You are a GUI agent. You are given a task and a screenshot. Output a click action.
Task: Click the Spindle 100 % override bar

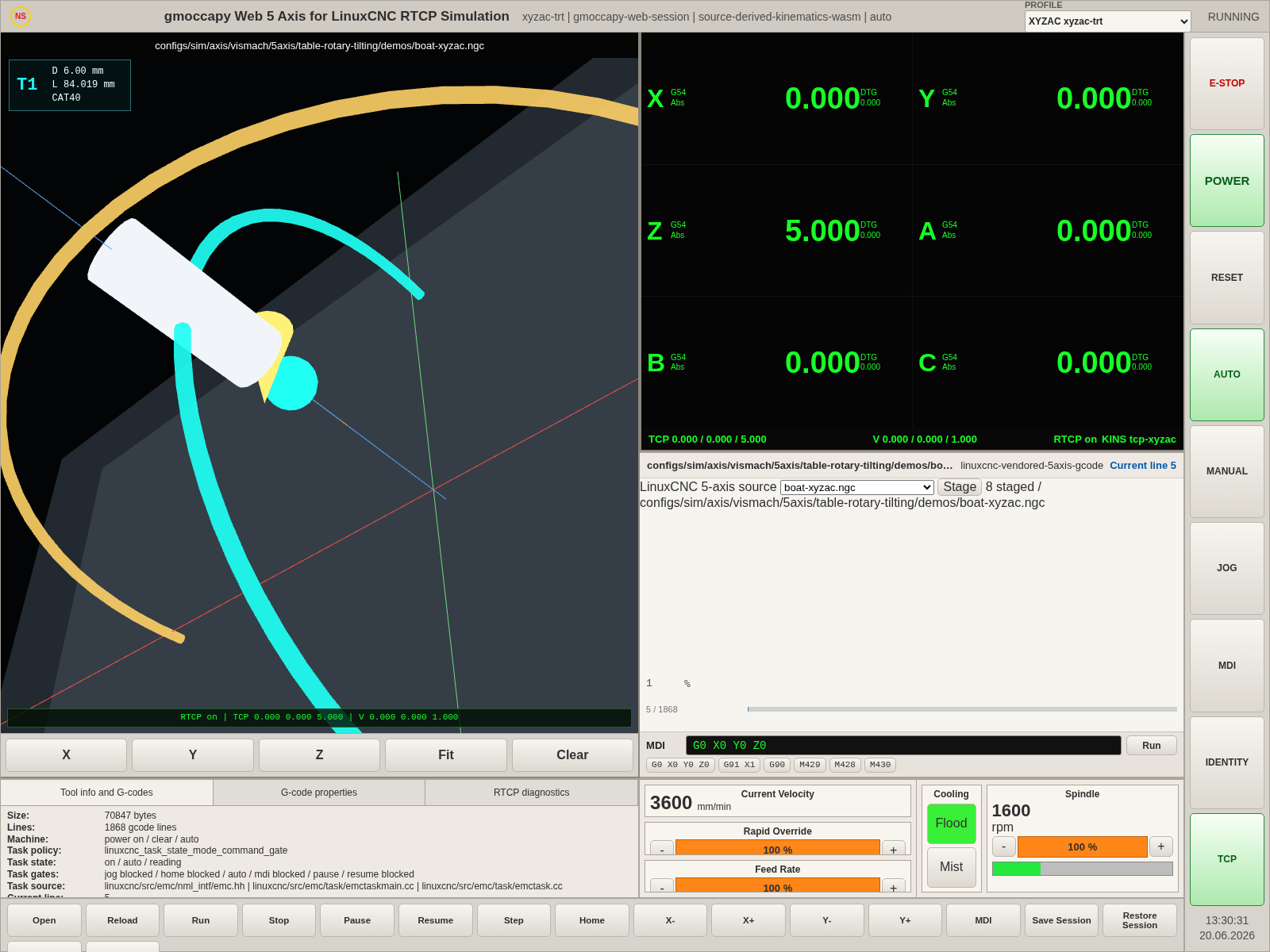click(x=1082, y=846)
